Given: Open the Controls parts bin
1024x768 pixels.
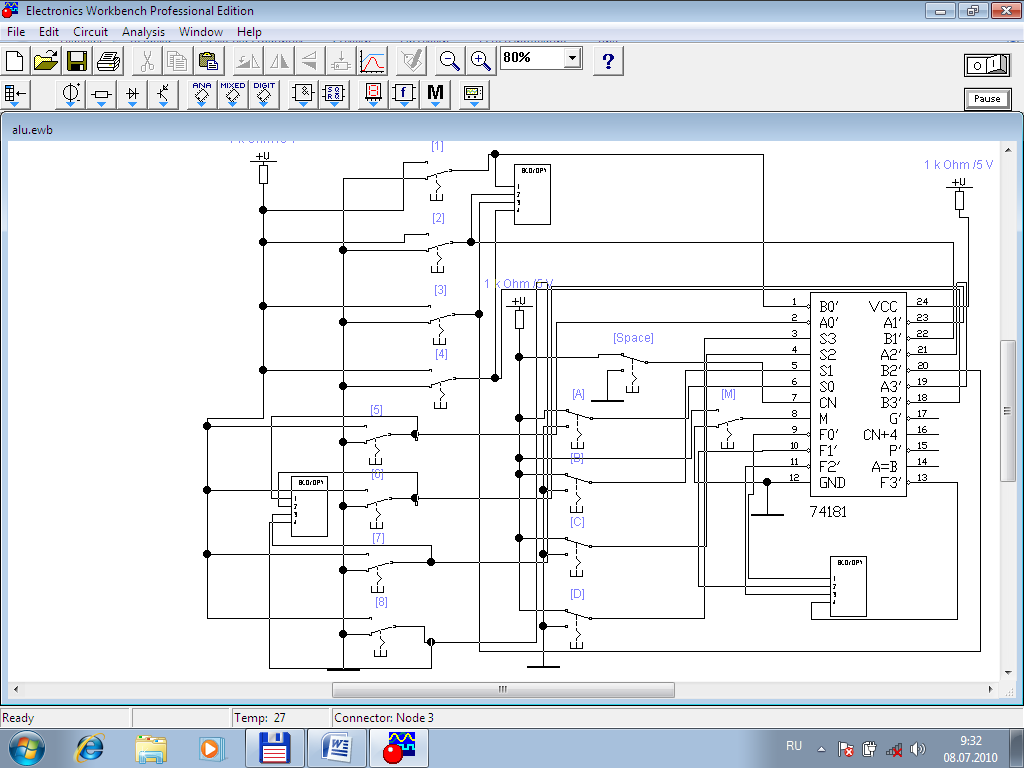Looking at the screenshot, I should pyautogui.click(x=404, y=95).
